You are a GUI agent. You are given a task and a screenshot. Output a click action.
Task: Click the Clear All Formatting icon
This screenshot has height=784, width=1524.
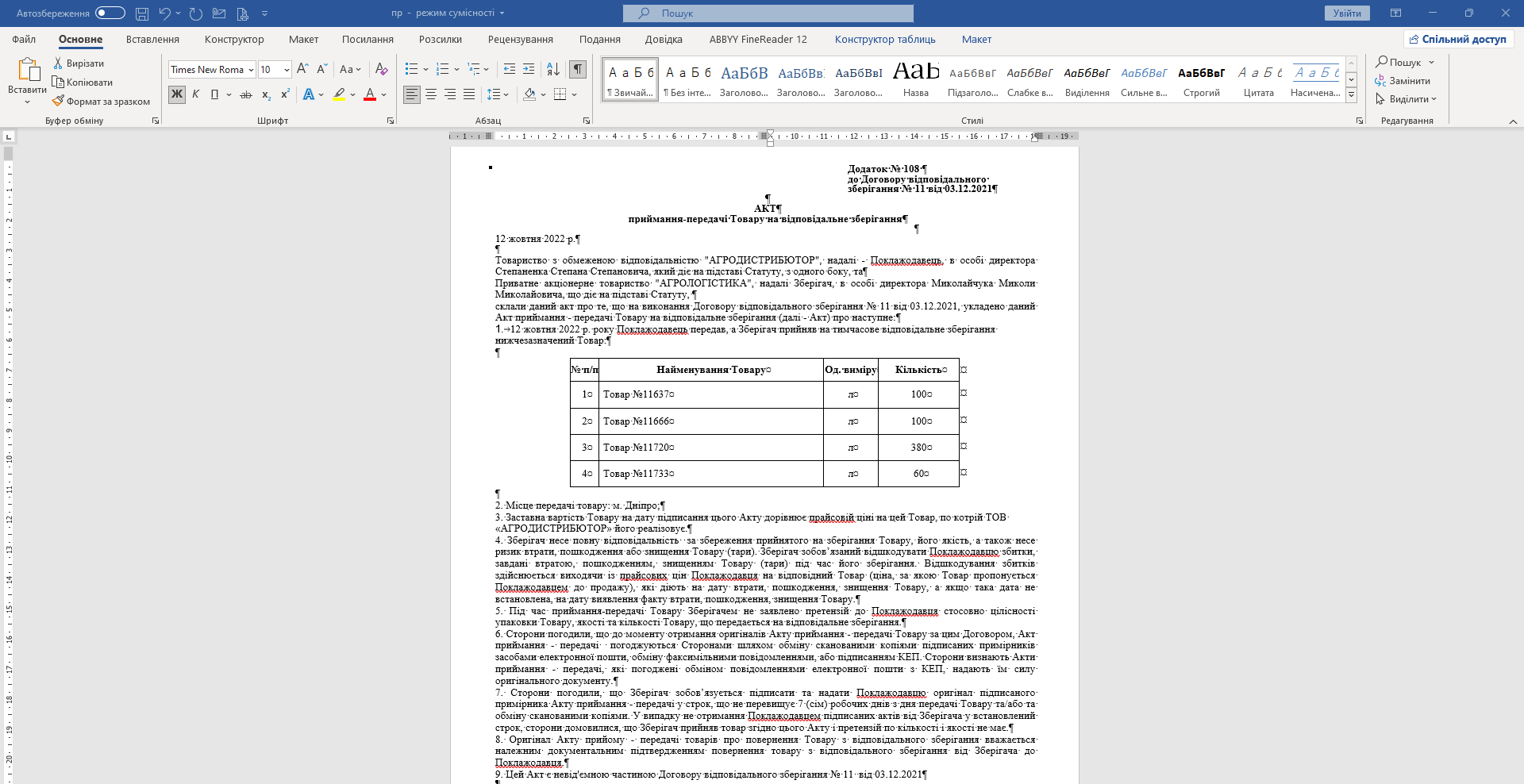[381, 69]
